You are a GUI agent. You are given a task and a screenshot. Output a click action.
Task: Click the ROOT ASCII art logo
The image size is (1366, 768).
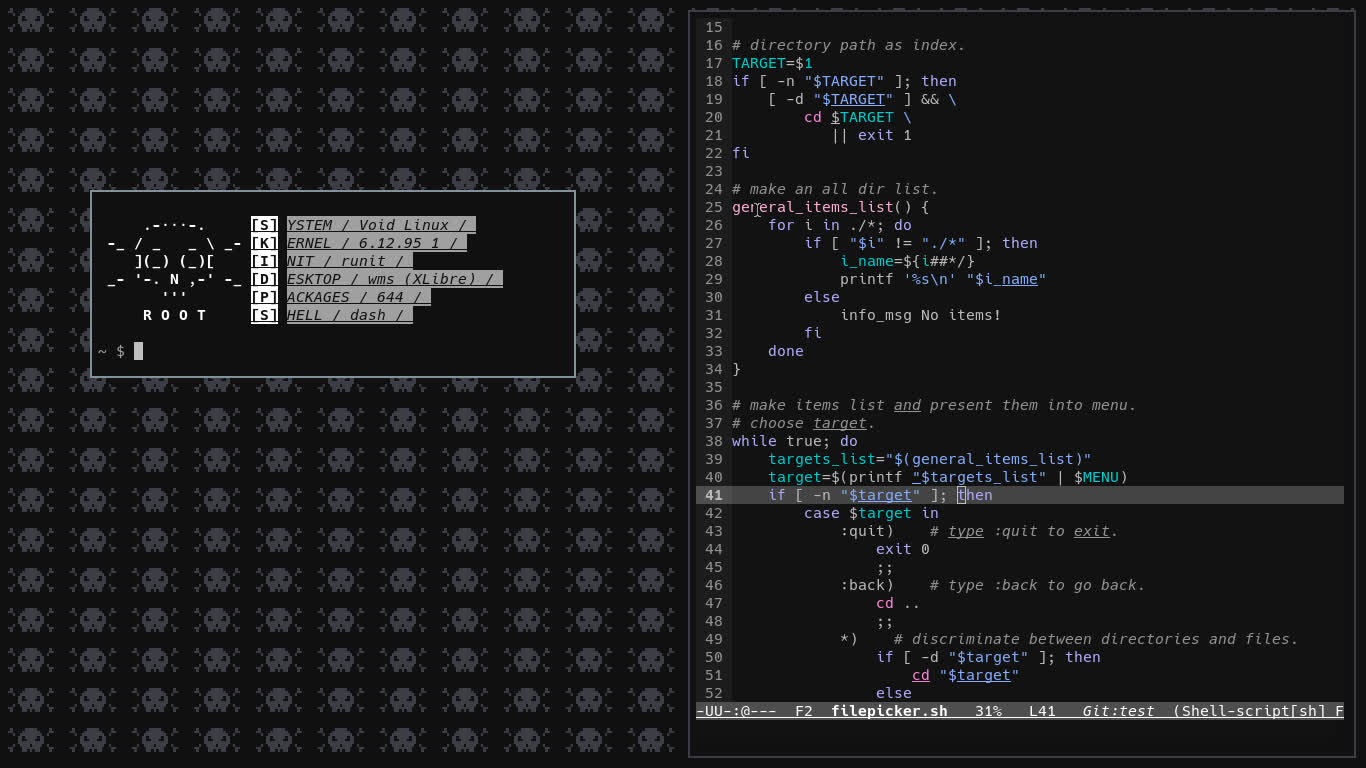174,270
